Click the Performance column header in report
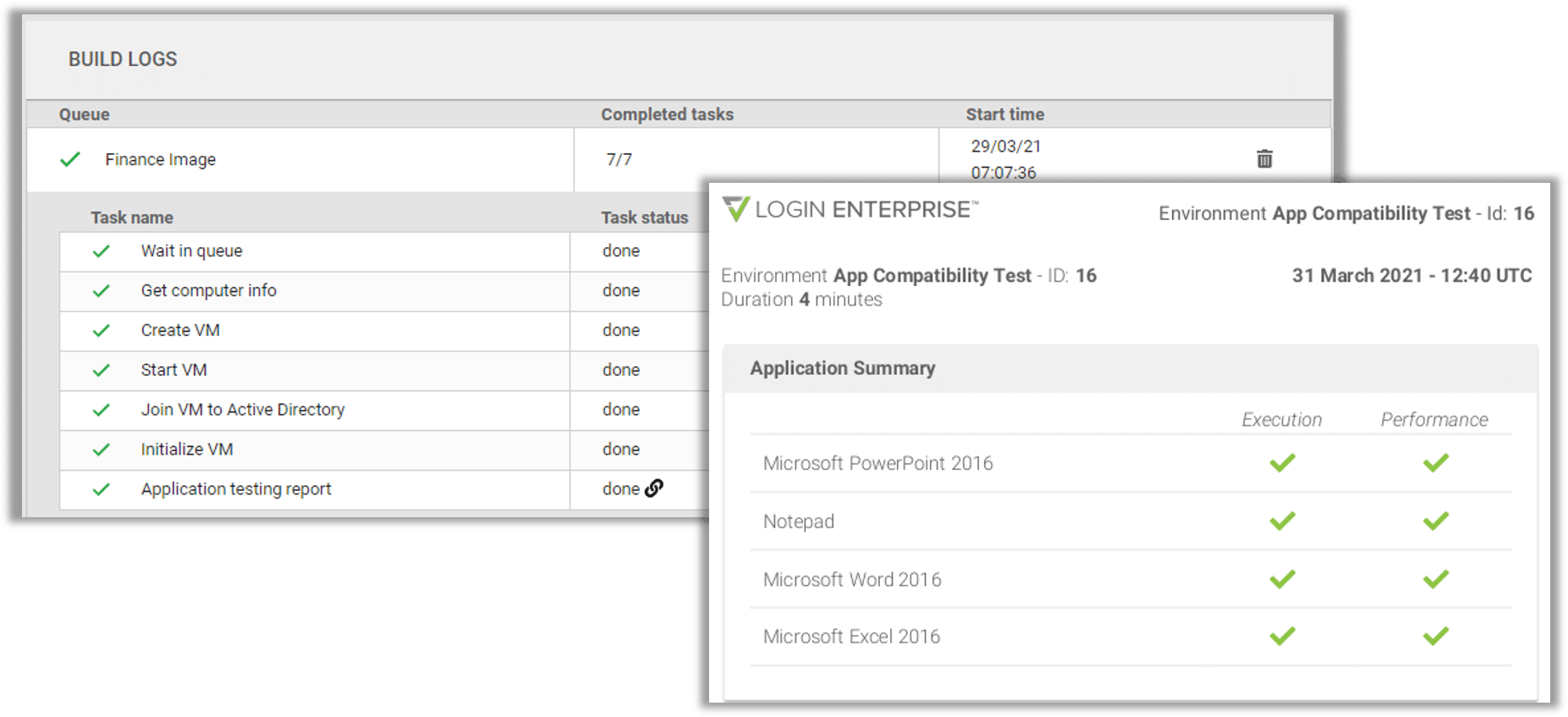This screenshot has height=717, width=1568. pos(1434,420)
